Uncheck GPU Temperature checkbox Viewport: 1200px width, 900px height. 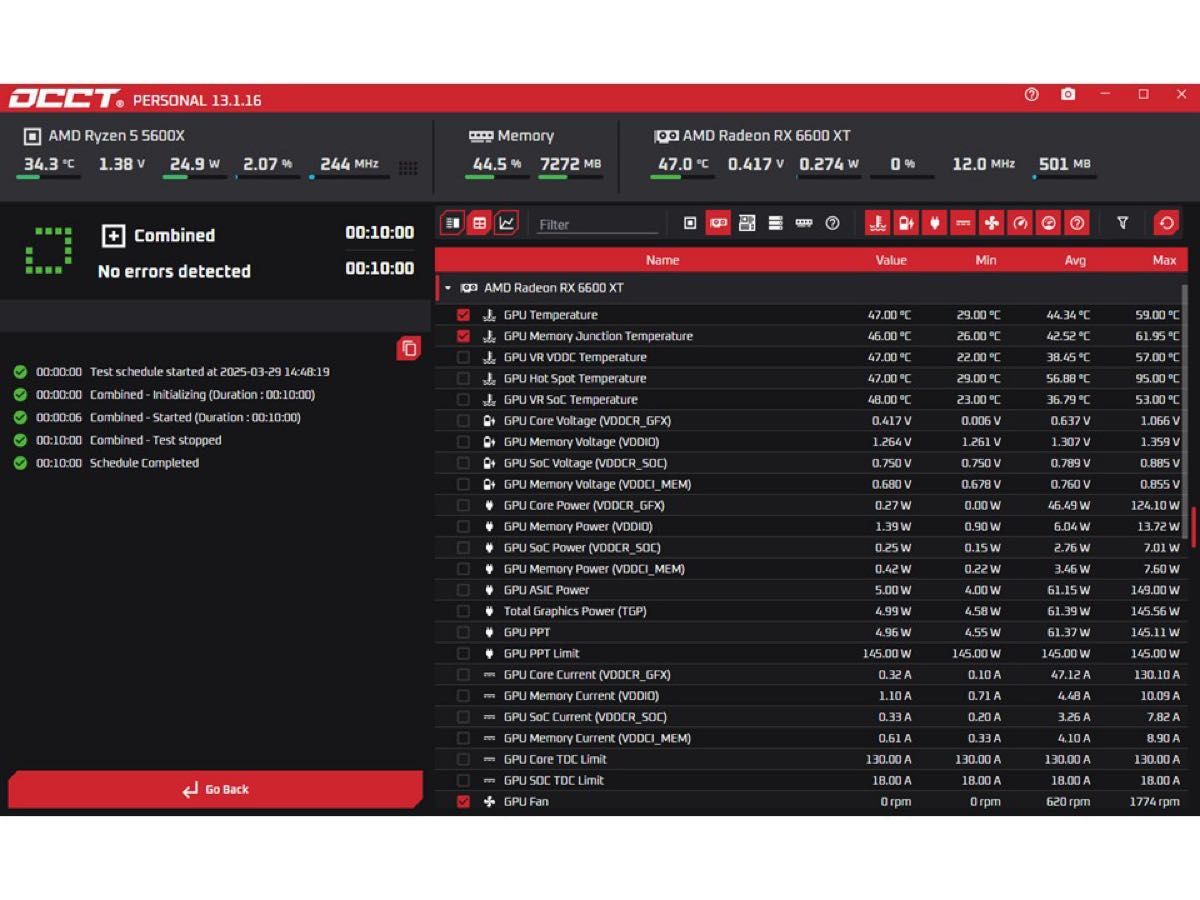pos(463,315)
